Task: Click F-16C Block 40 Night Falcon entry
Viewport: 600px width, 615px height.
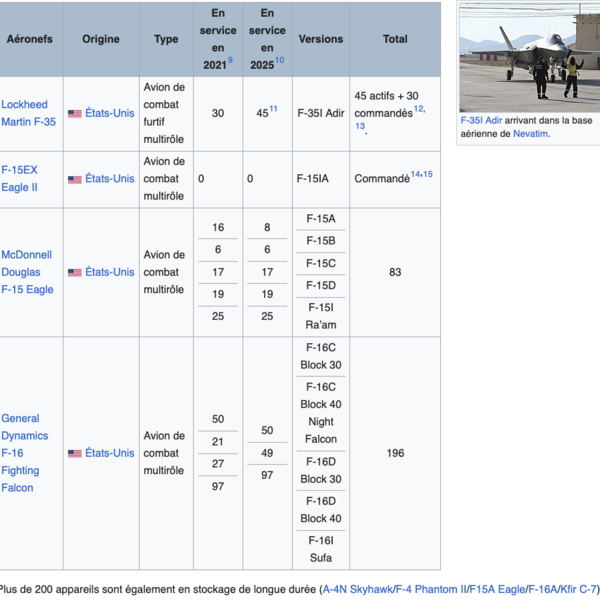Action: pos(321,413)
